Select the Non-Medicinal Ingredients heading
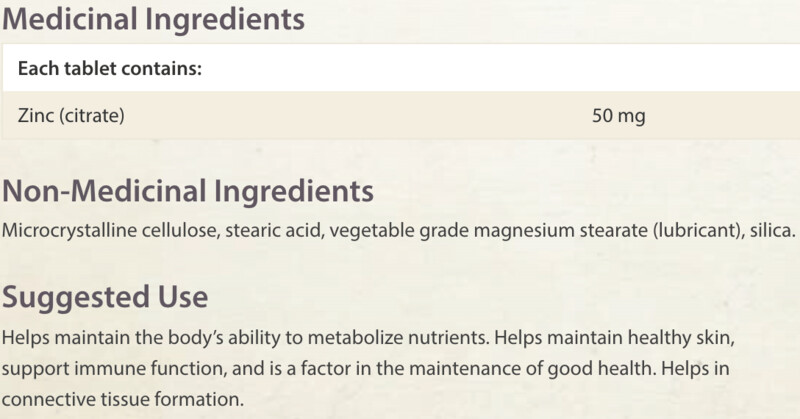 [x=188, y=191]
